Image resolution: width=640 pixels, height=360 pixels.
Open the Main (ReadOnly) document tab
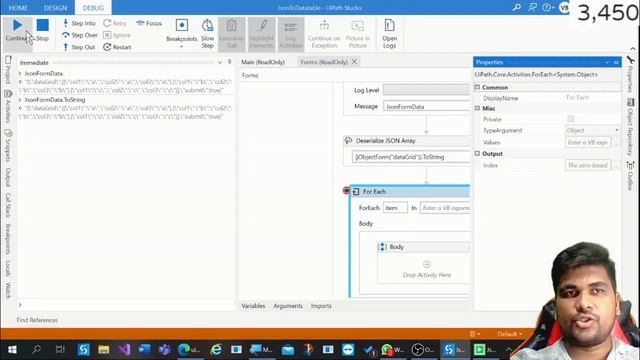coord(263,62)
